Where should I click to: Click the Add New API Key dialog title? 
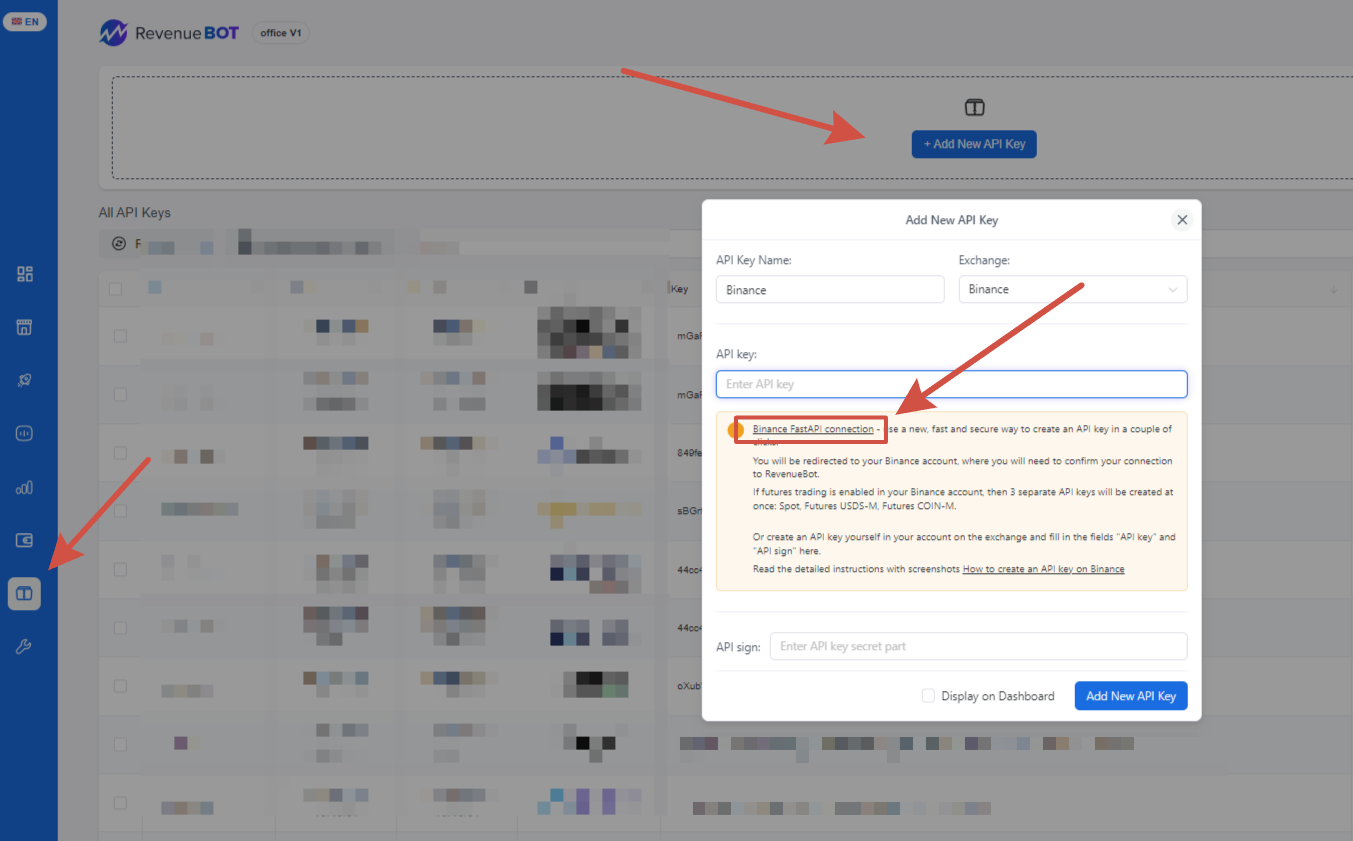(952, 220)
